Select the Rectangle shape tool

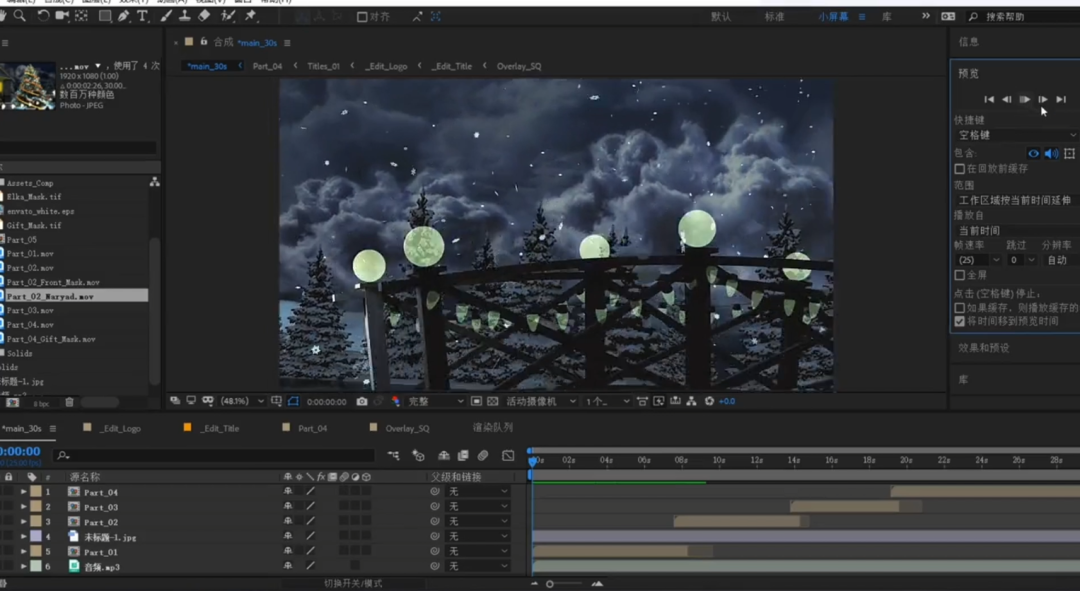coord(105,16)
